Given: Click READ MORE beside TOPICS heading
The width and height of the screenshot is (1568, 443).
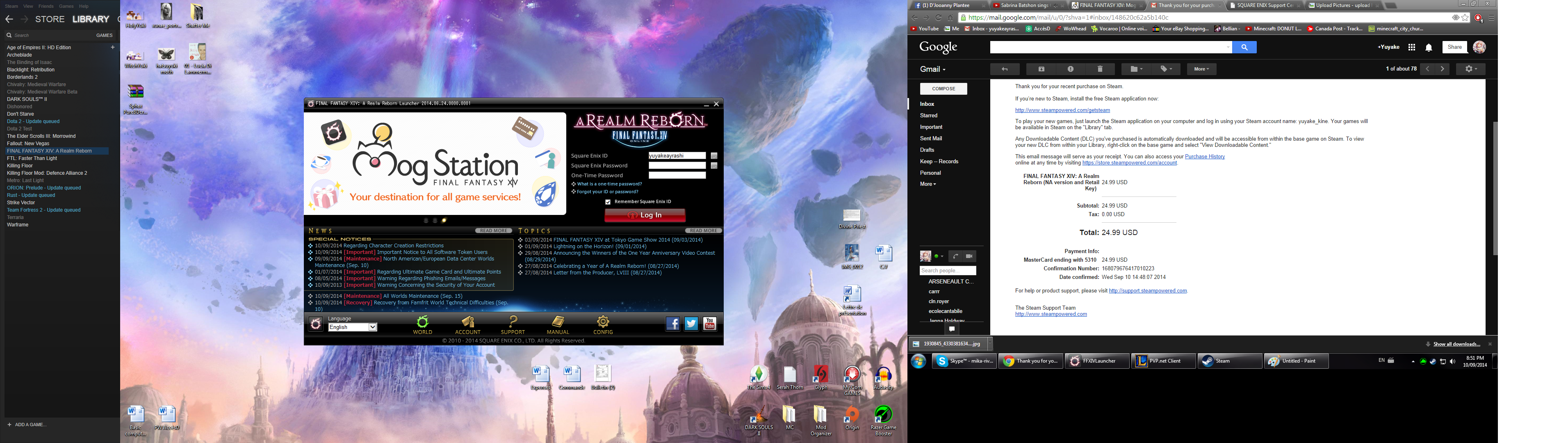Looking at the screenshot, I should (703, 231).
